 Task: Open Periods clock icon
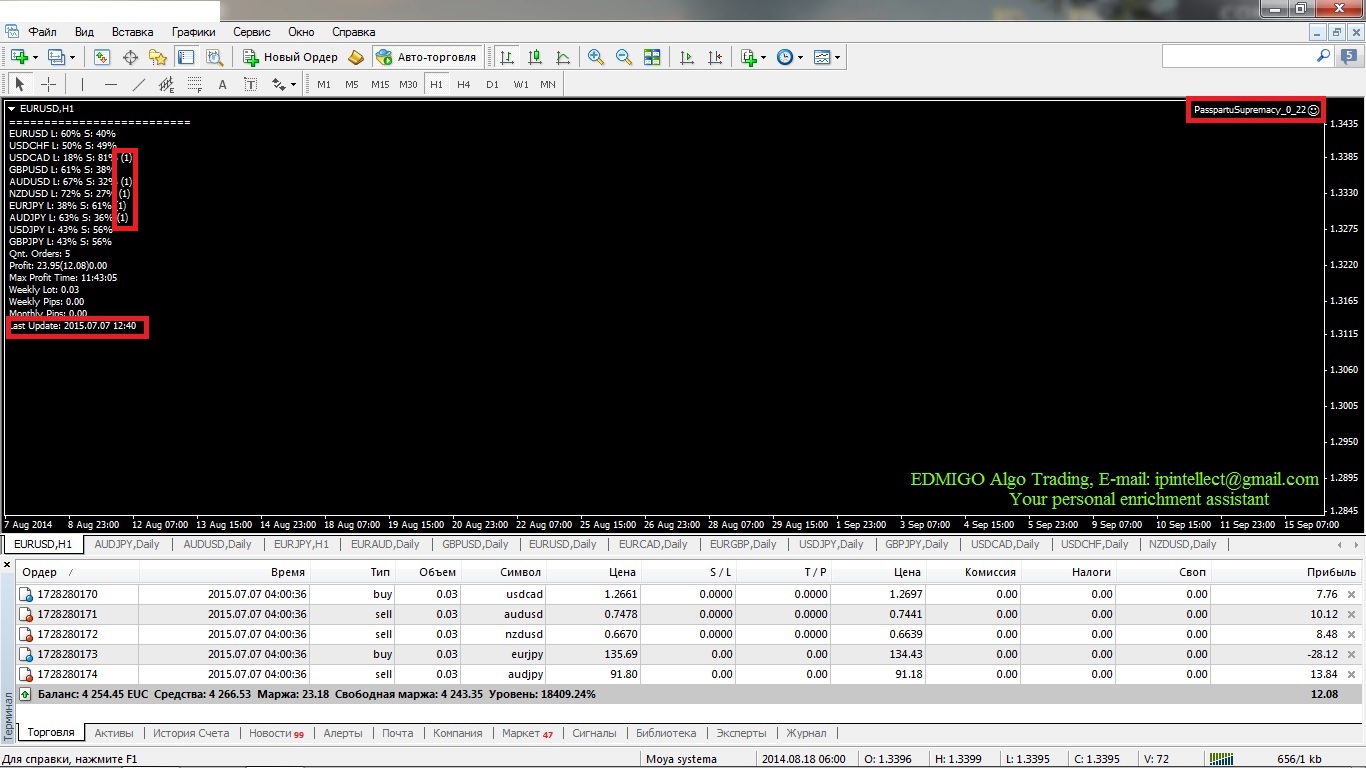pyautogui.click(x=785, y=57)
